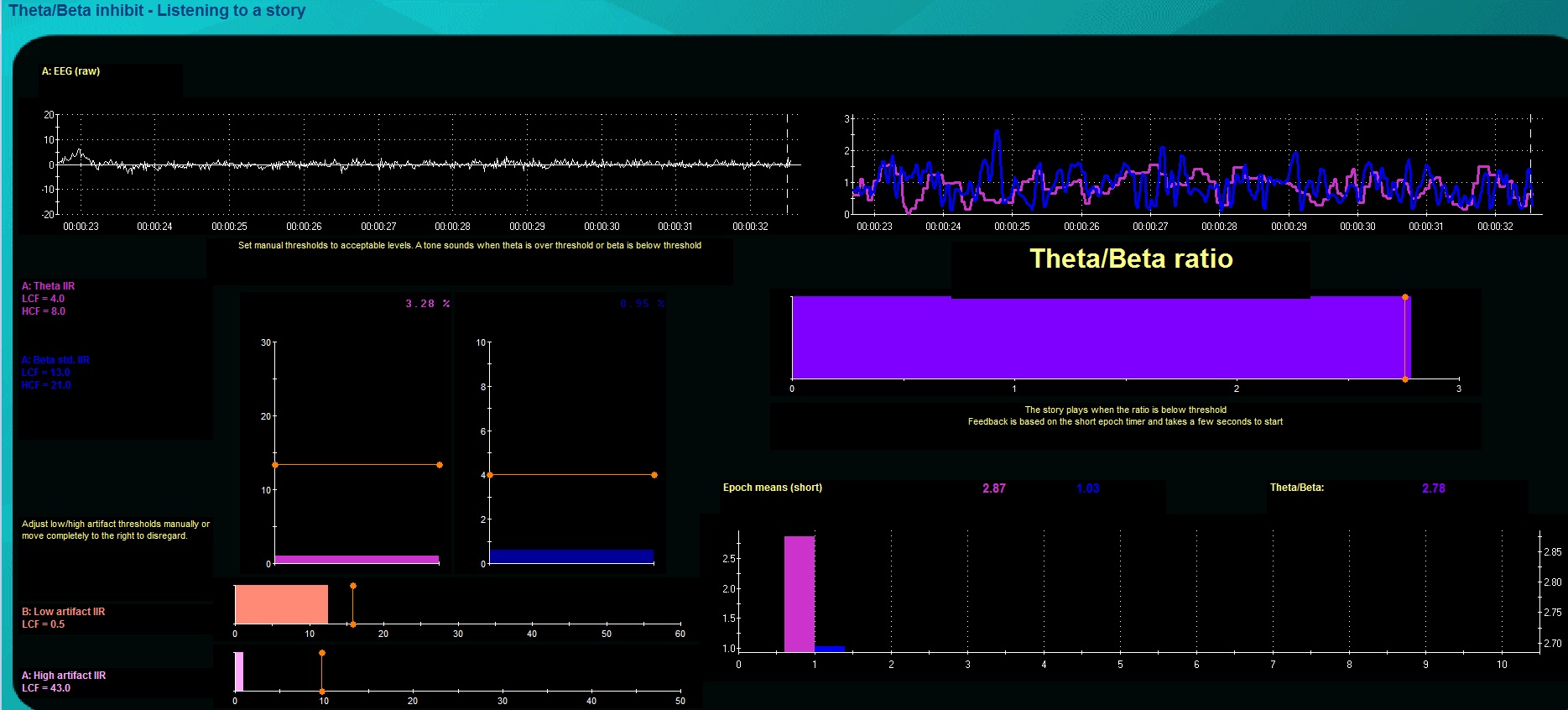The height and width of the screenshot is (710, 1568).
Task: Click the A: Beta std. IIR label
Action: click(55, 360)
